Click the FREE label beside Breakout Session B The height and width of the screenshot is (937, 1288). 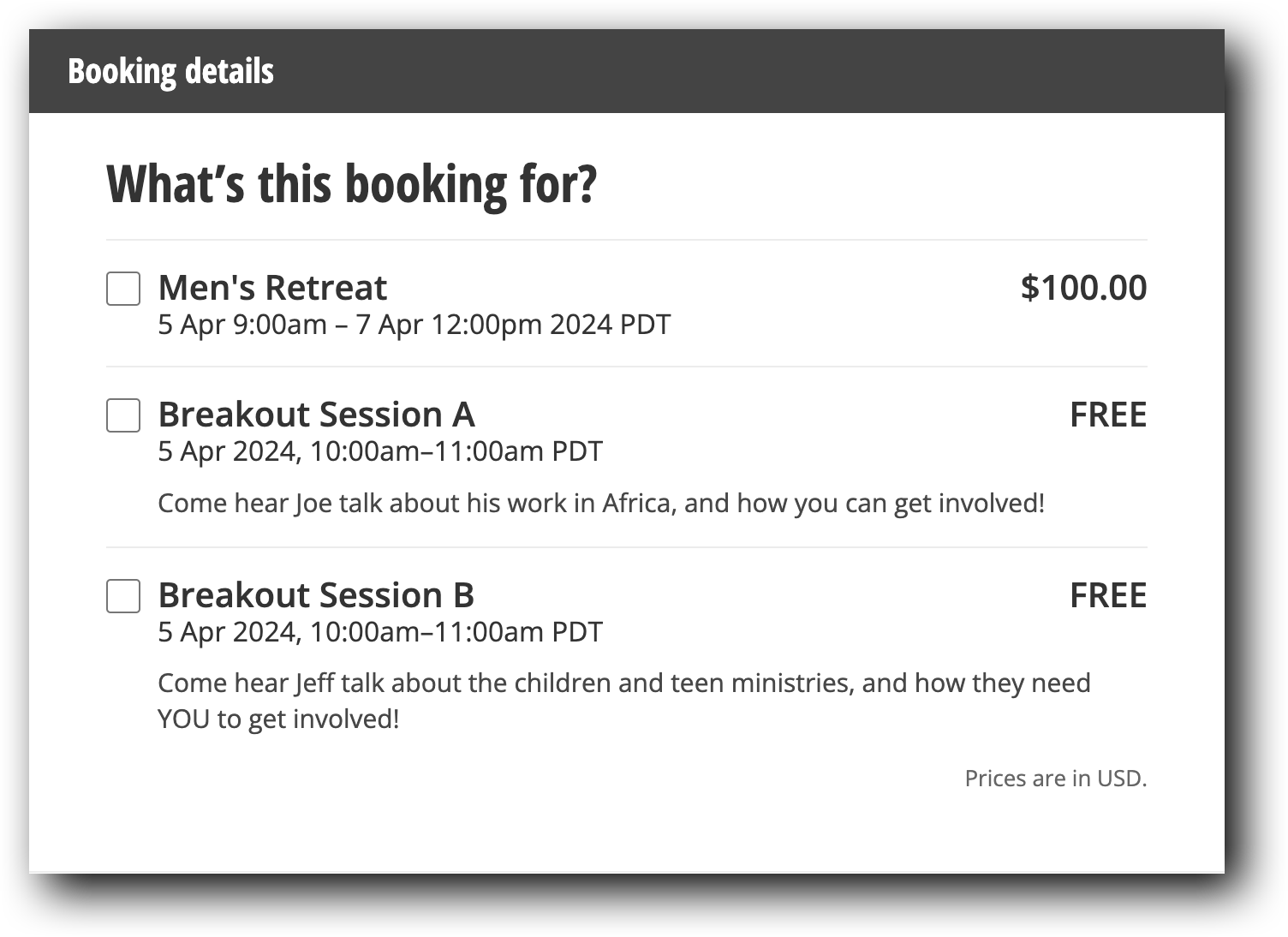pyautogui.click(x=1109, y=595)
